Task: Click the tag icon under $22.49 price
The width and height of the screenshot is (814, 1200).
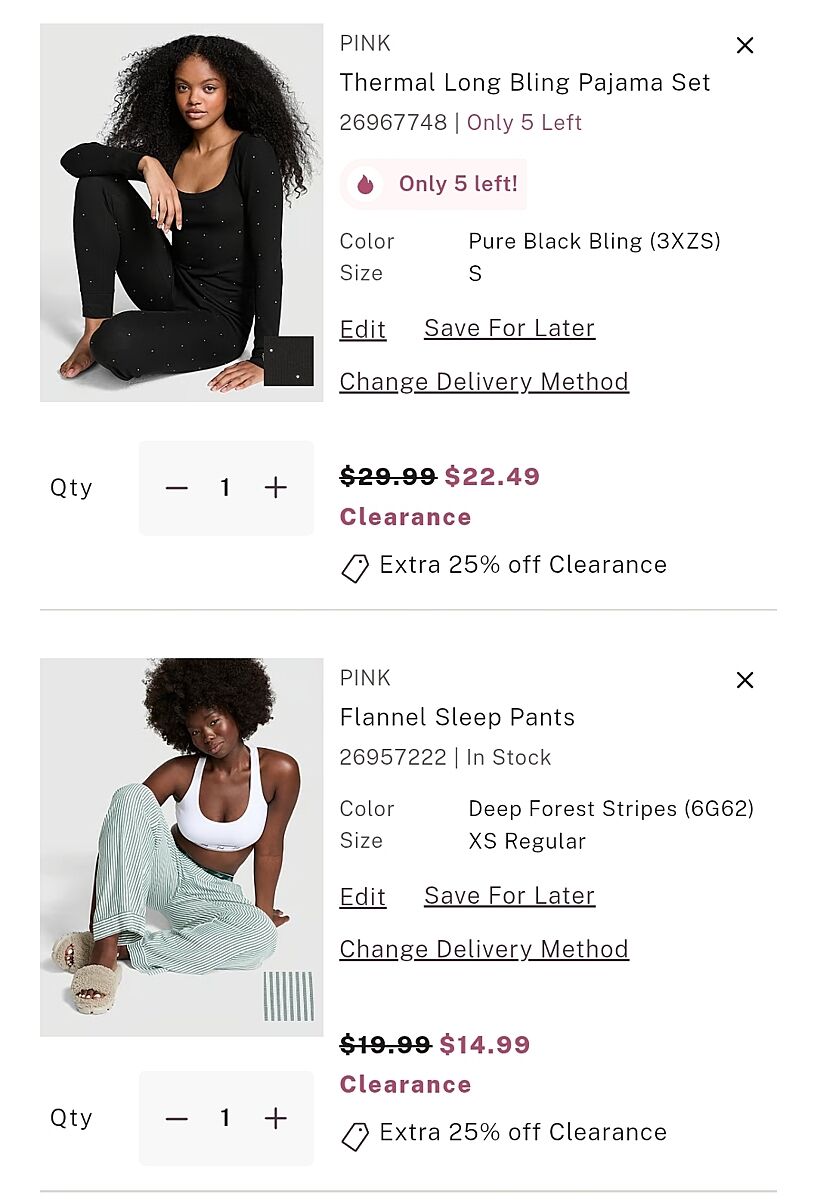Action: pos(355,568)
